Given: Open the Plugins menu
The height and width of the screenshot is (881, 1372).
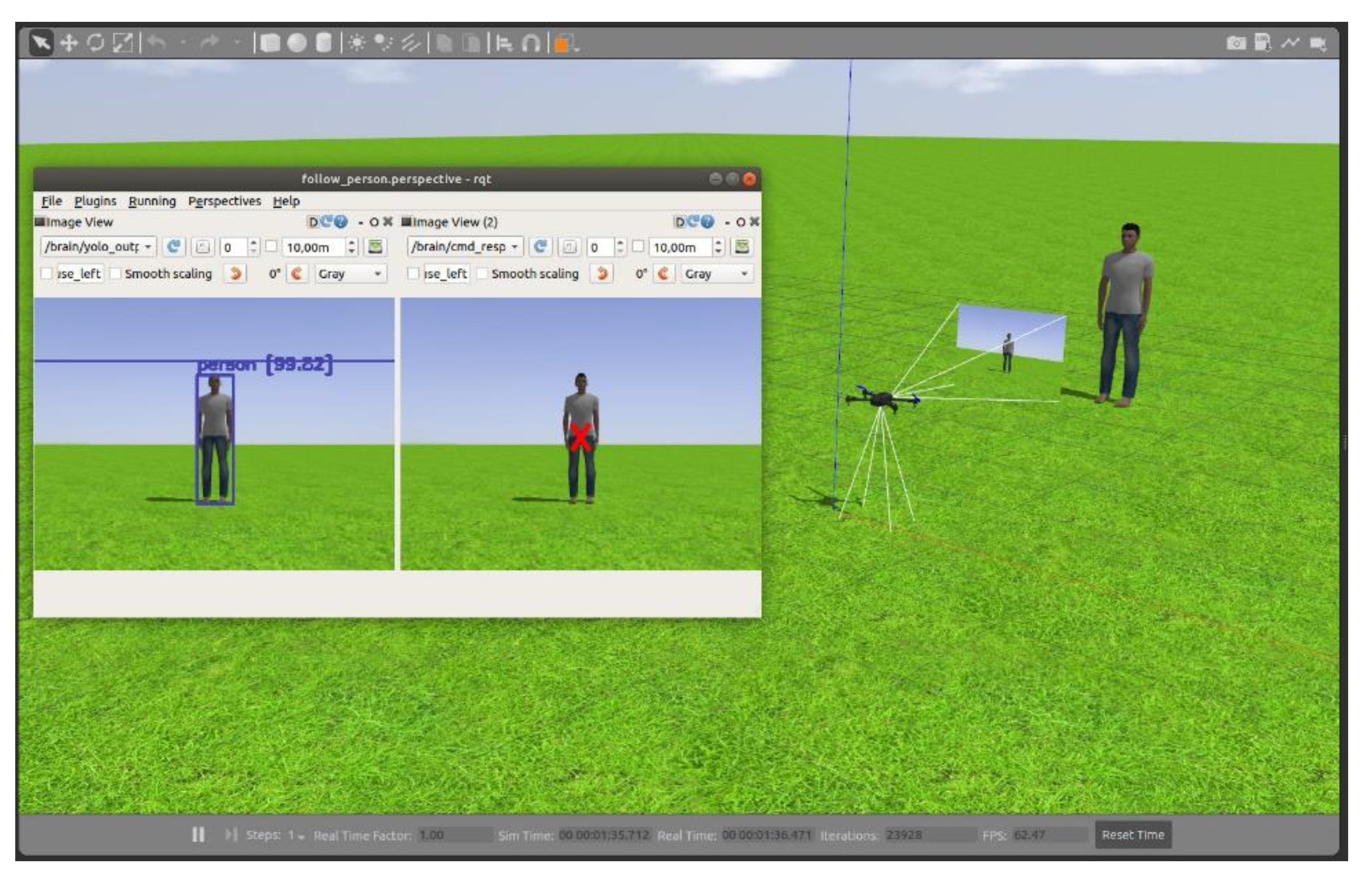Looking at the screenshot, I should pyautogui.click(x=95, y=201).
